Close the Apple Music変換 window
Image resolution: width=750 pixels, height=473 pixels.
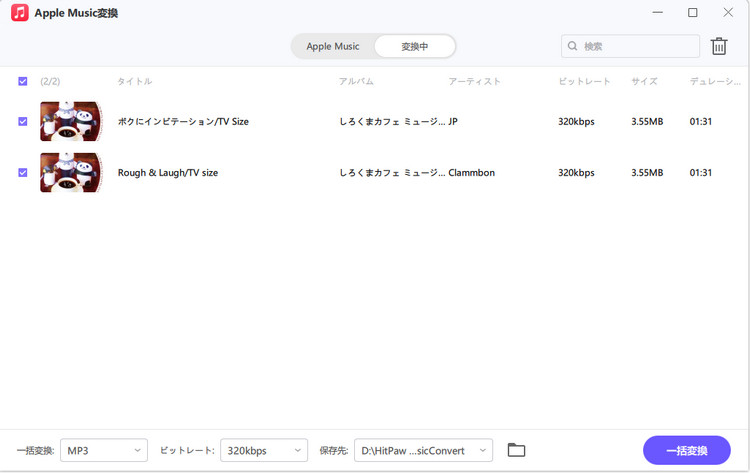click(728, 12)
